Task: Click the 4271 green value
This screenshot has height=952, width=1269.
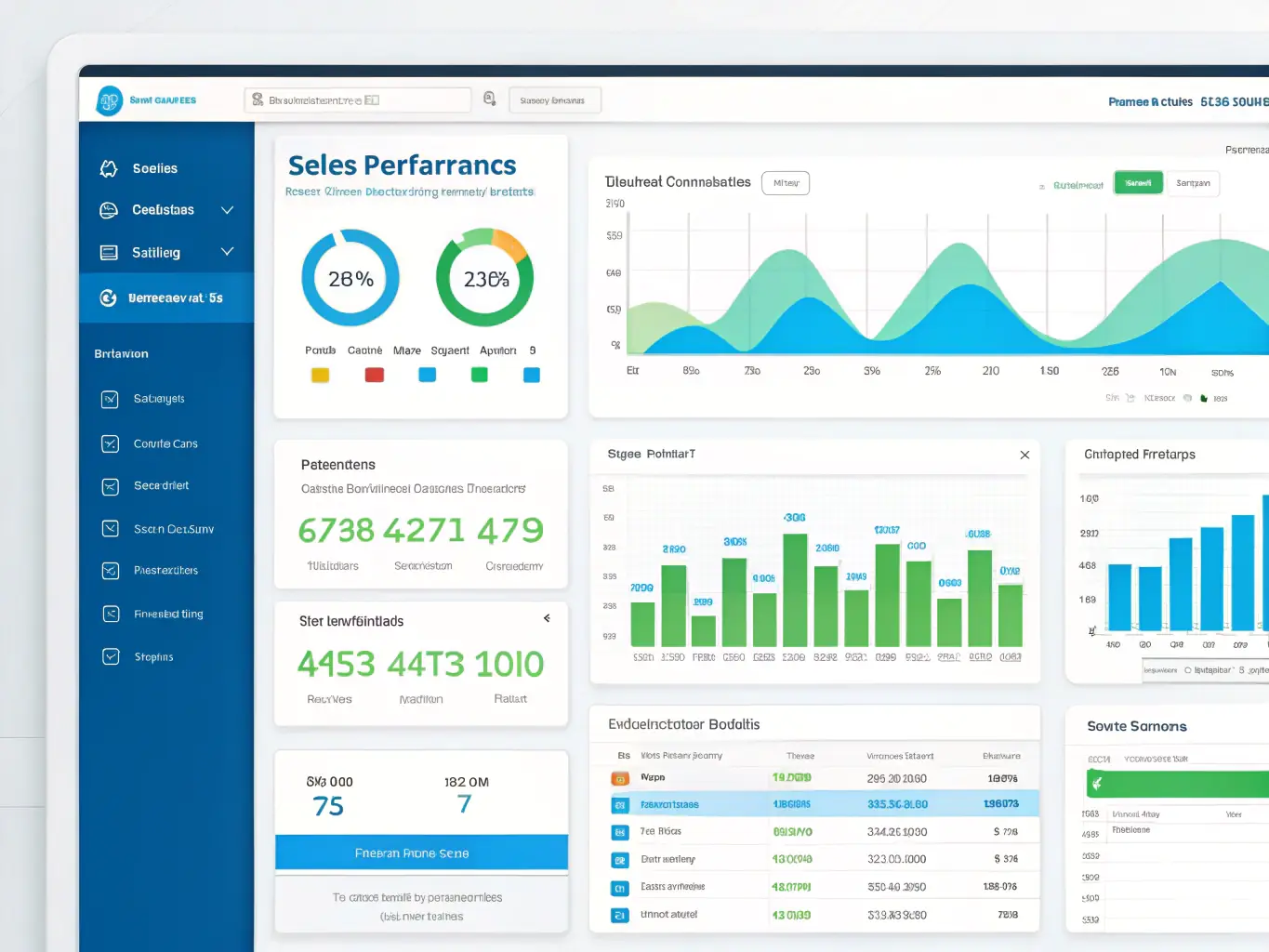Action: (x=423, y=530)
